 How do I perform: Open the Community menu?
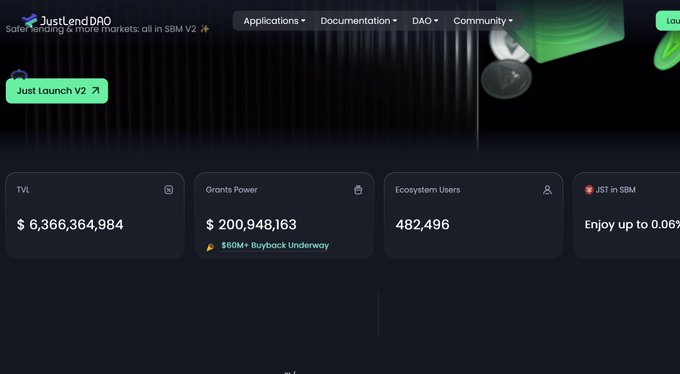[483, 21]
